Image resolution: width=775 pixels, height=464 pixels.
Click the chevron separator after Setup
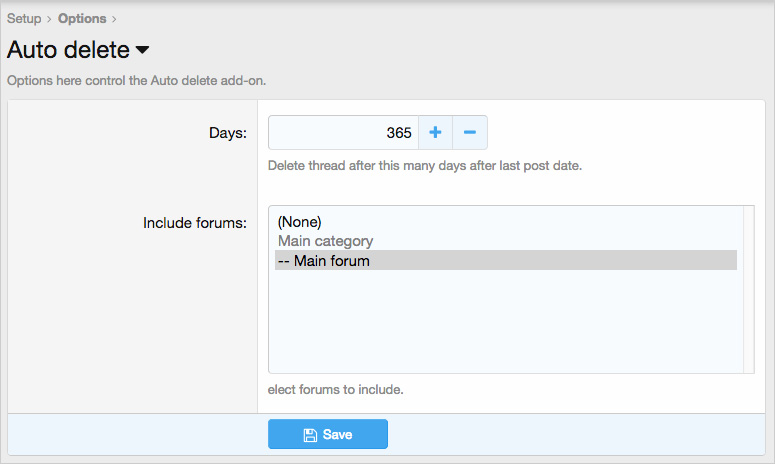pos(49,19)
